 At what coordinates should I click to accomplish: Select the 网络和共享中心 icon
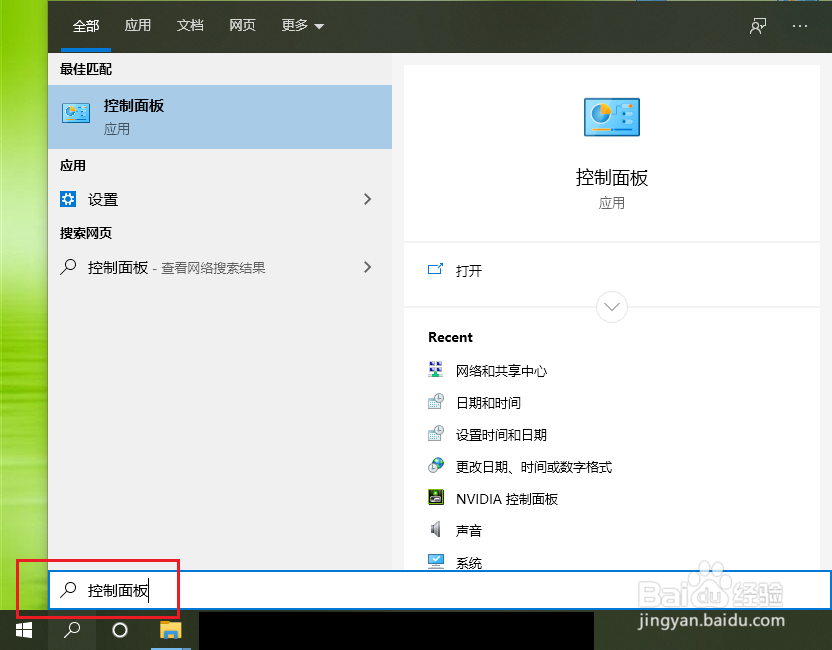click(435, 370)
